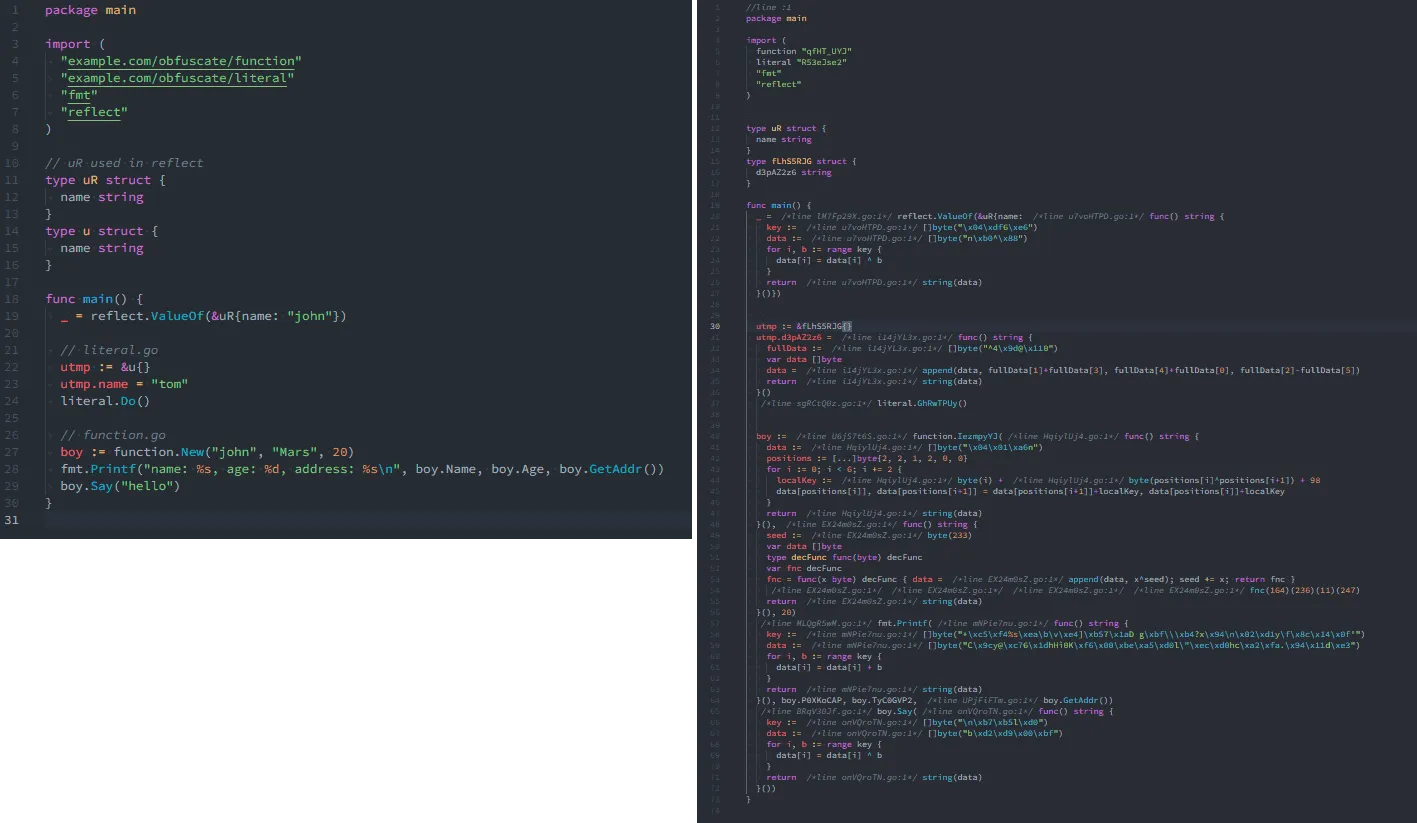Click the "example.com/obfuscate/function" import string
This screenshot has height=823, width=1417.
point(181,61)
